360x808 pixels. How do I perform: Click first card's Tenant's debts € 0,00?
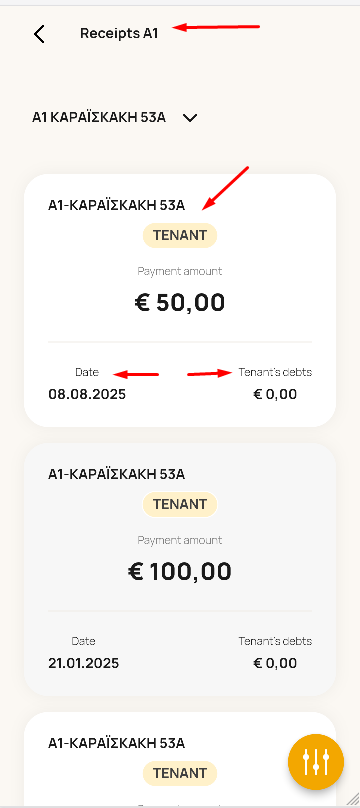(275, 395)
